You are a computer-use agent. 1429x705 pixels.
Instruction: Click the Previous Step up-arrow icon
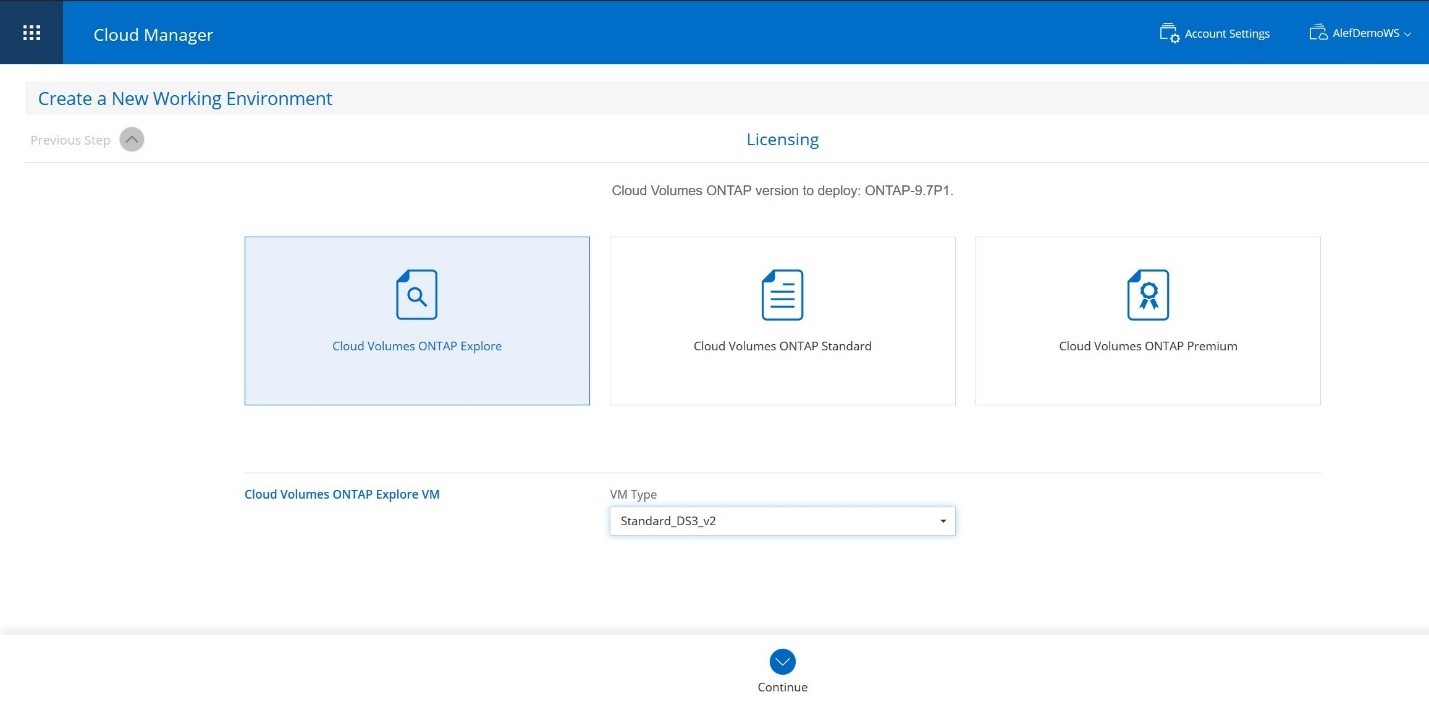click(132, 140)
